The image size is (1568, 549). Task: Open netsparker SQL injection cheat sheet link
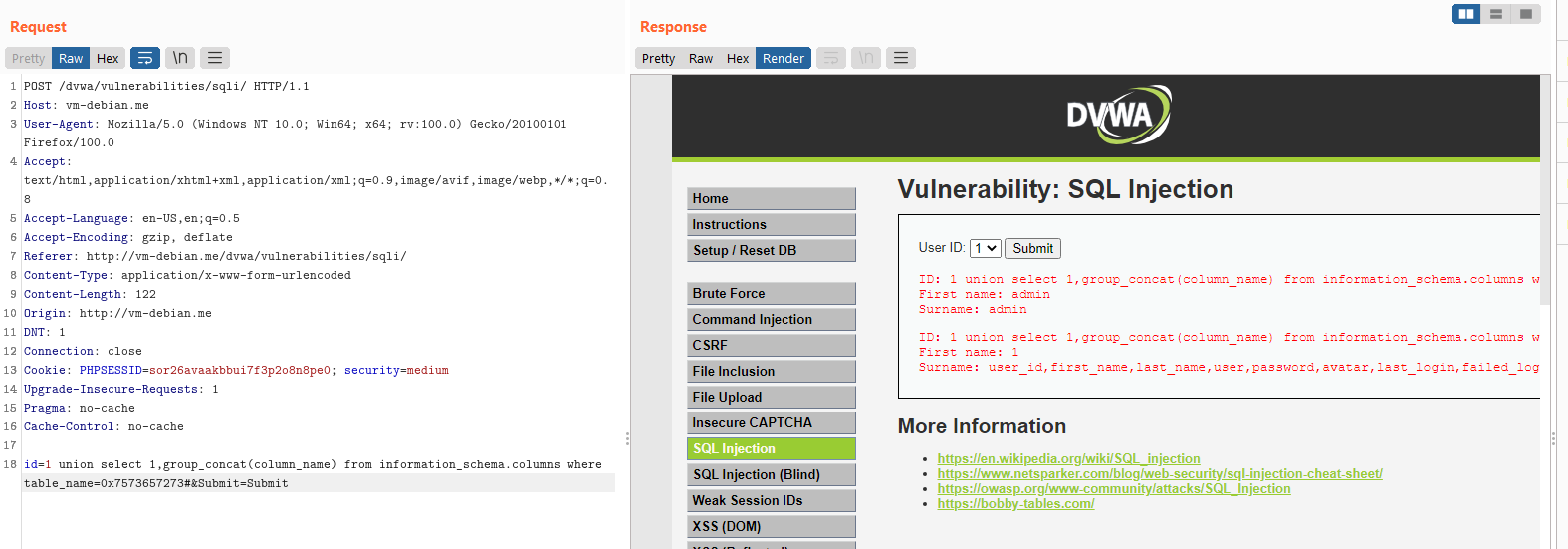point(1160,473)
